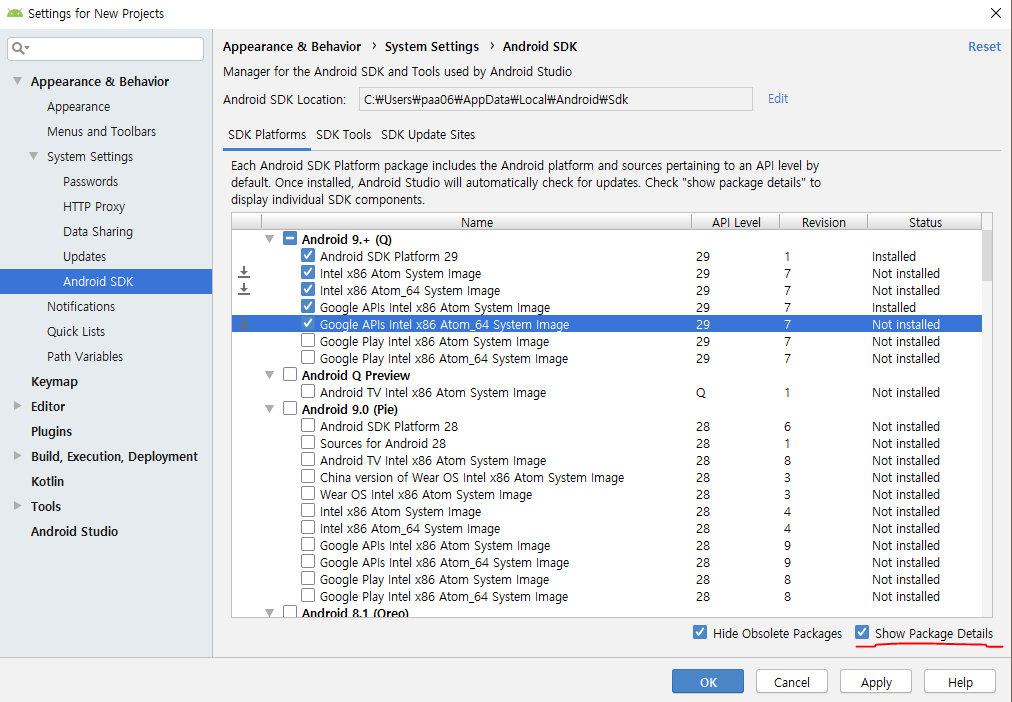Open Updates settings page
The width and height of the screenshot is (1012, 702).
click(85, 257)
